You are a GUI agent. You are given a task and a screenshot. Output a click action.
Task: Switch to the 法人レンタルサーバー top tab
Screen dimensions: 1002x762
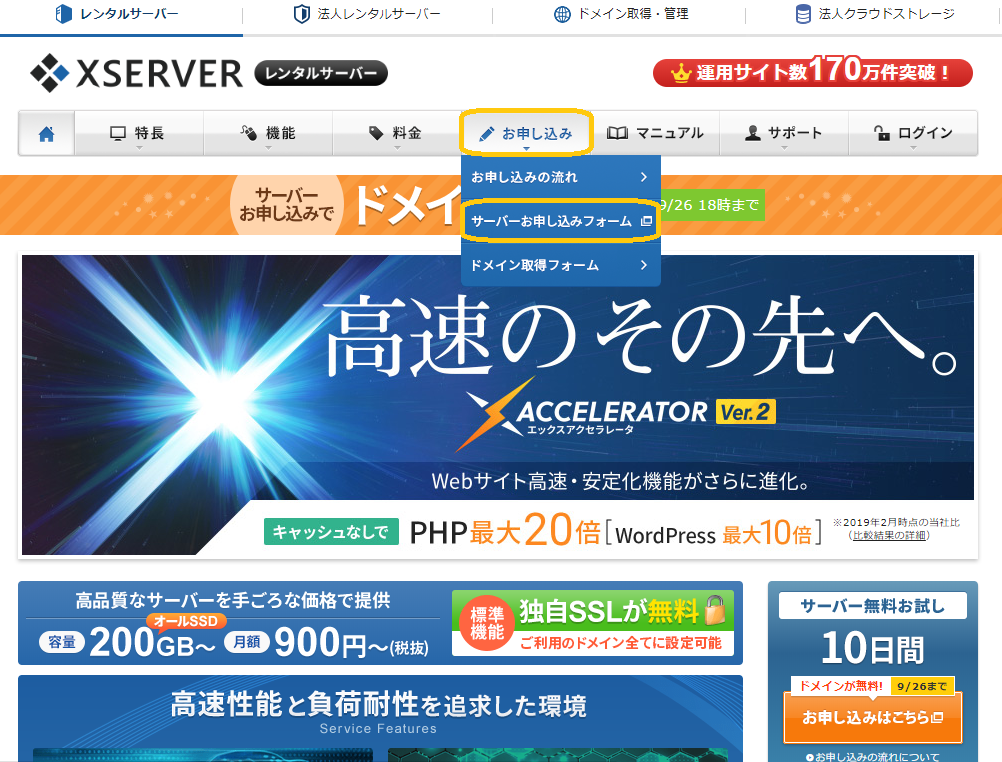click(x=367, y=15)
